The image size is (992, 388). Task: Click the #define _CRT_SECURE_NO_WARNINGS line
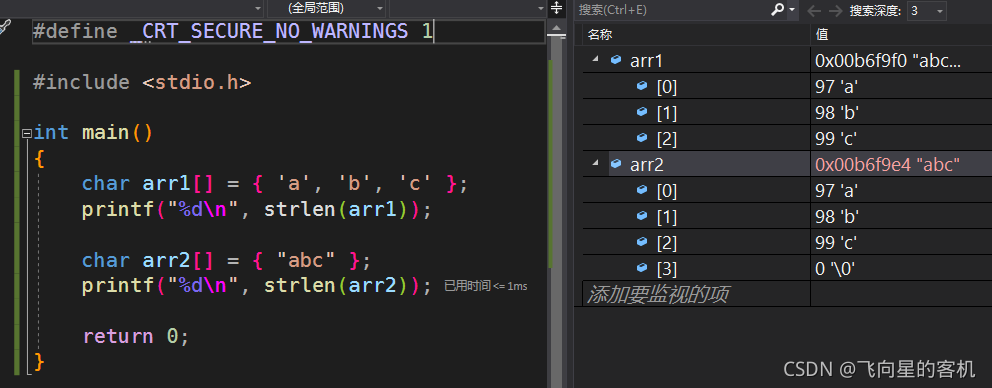click(x=233, y=32)
